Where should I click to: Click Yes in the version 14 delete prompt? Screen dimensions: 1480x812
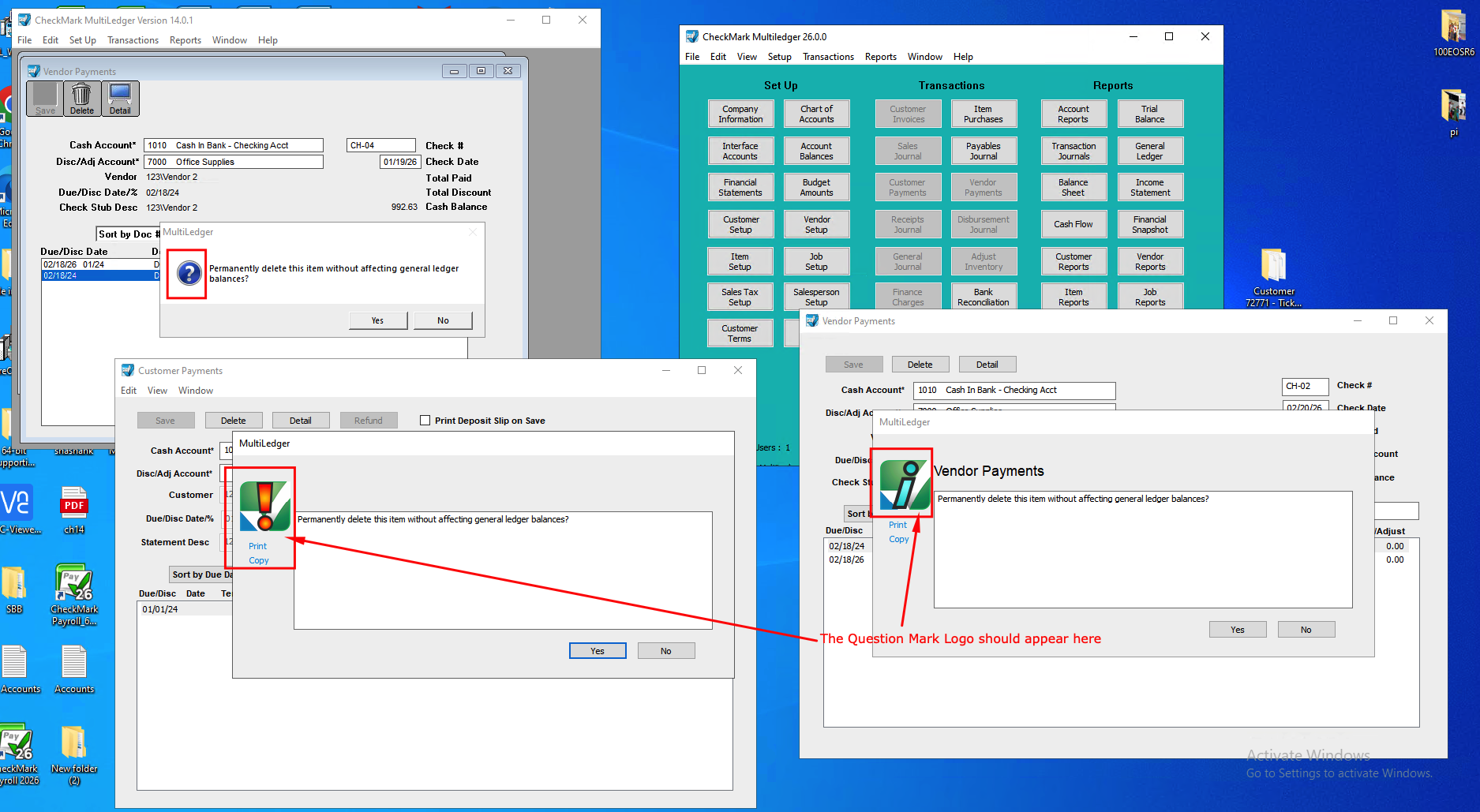tap(378, 320)
